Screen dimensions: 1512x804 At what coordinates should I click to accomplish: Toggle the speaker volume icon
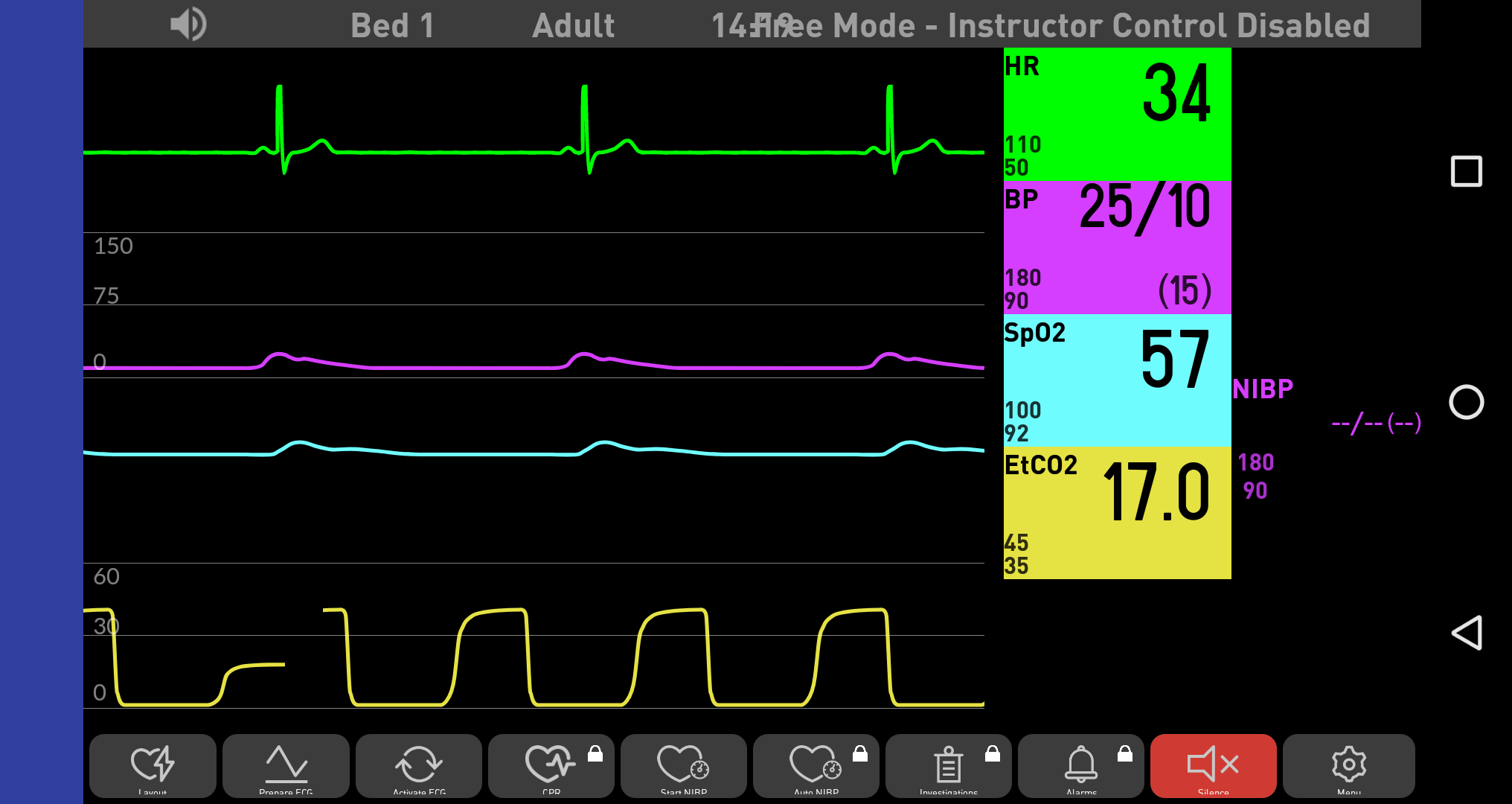coord(188,24)
